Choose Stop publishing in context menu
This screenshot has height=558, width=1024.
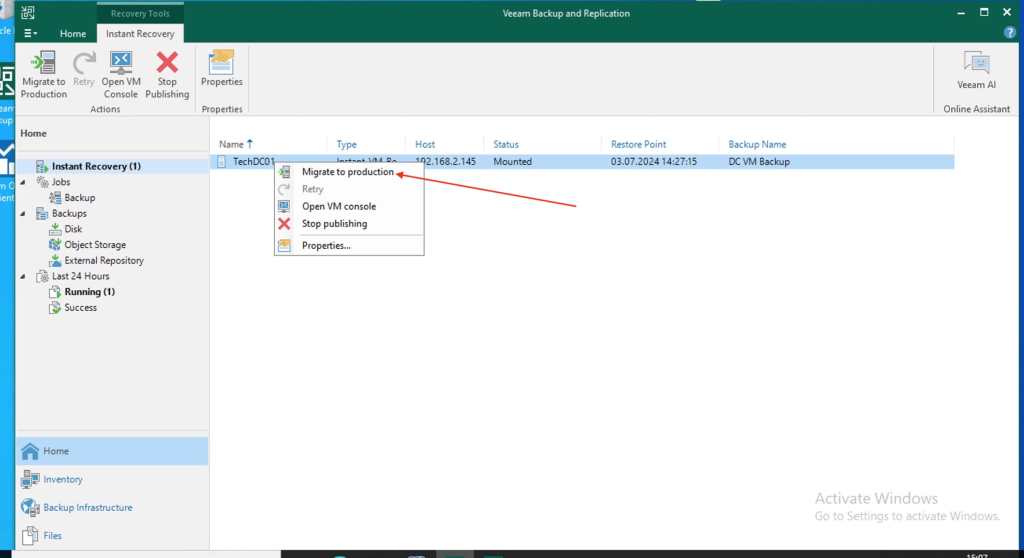coord(349,223)
